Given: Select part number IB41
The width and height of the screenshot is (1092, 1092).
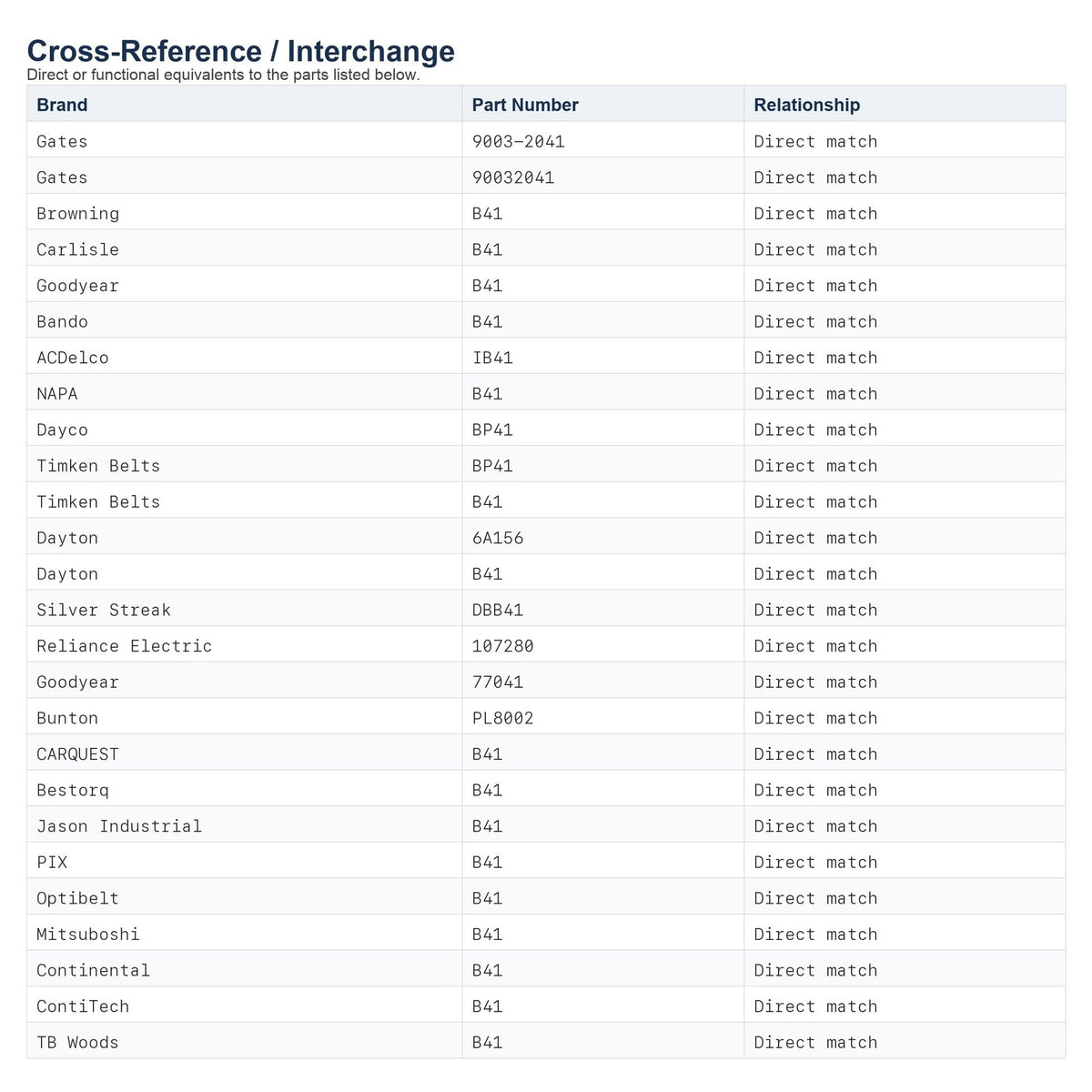Looking at the screenshot, I should pos(492,358).
